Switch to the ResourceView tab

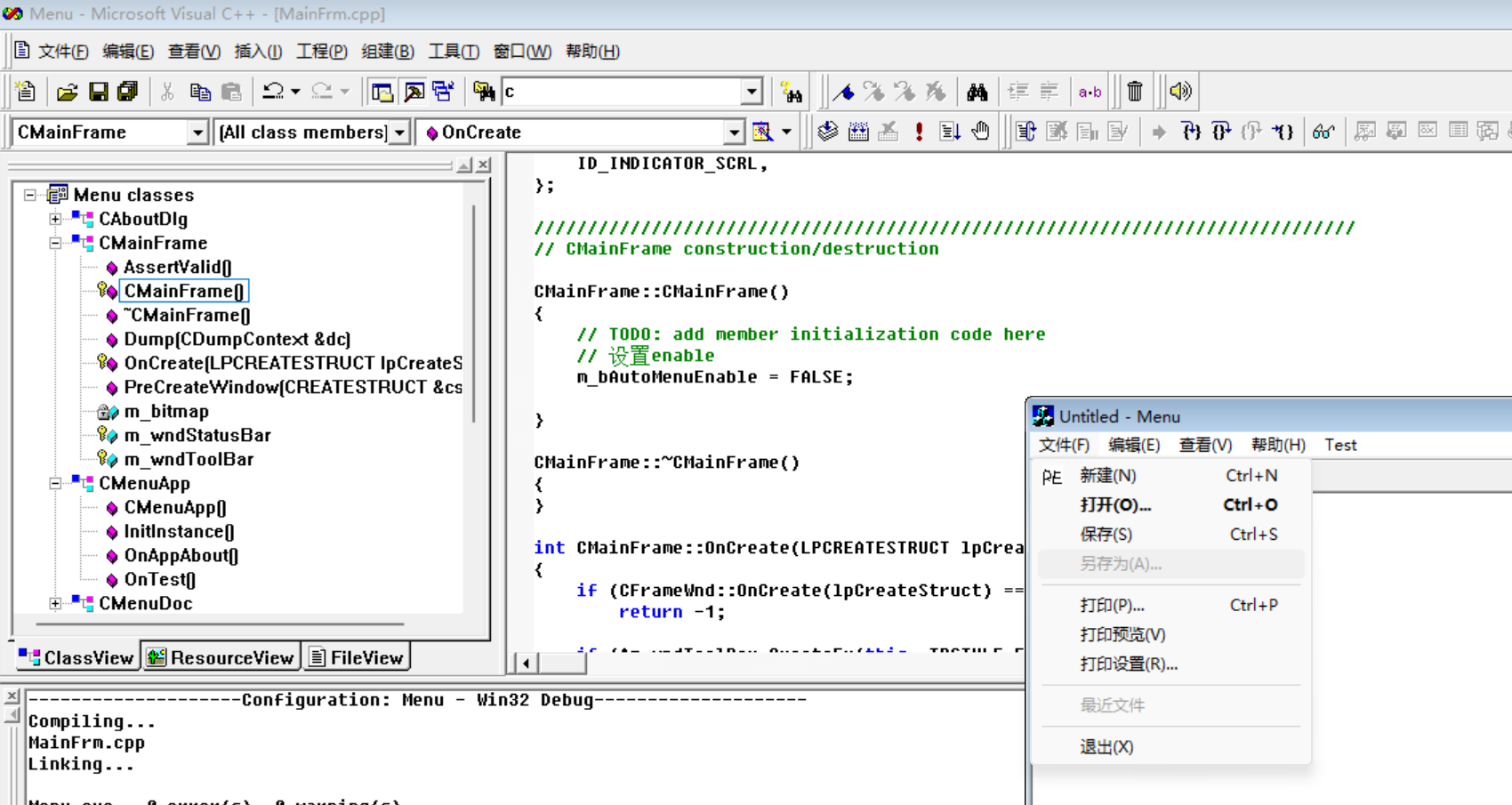point(221,657)
